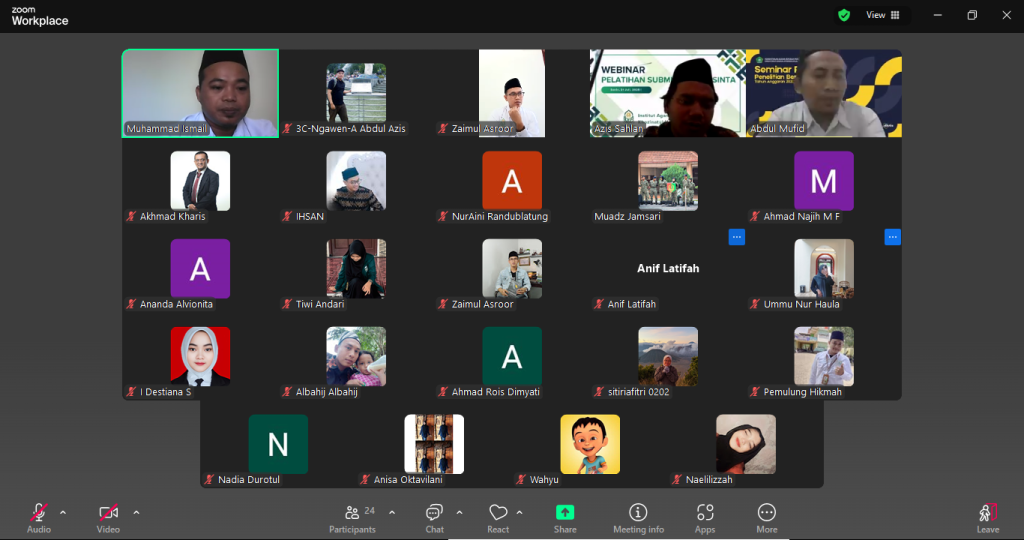
Task: Click the green encryption shield icon
Action: [x=844, y=15]
